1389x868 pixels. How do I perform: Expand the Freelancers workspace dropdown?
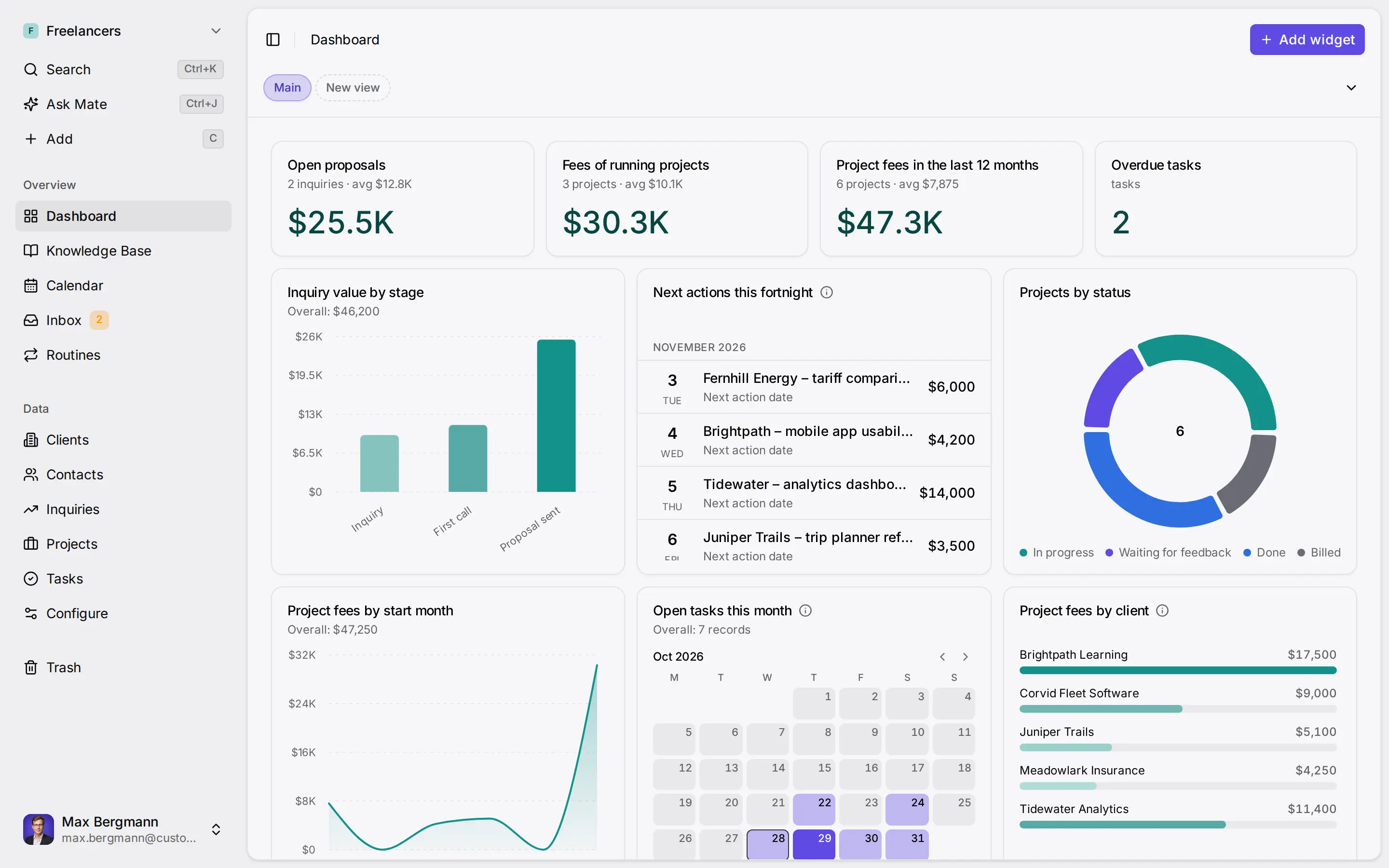coord(216,31)
